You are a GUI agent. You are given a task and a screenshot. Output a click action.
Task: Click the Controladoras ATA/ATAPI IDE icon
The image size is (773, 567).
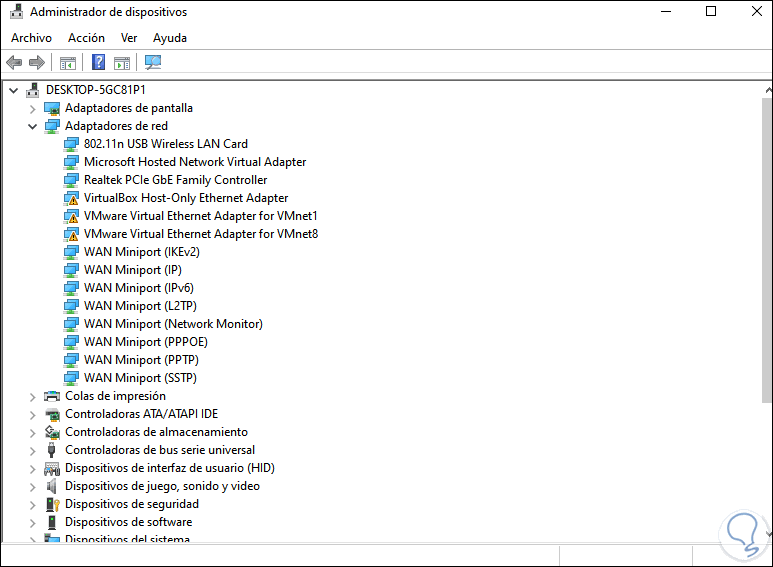click(x=52, y=414)
